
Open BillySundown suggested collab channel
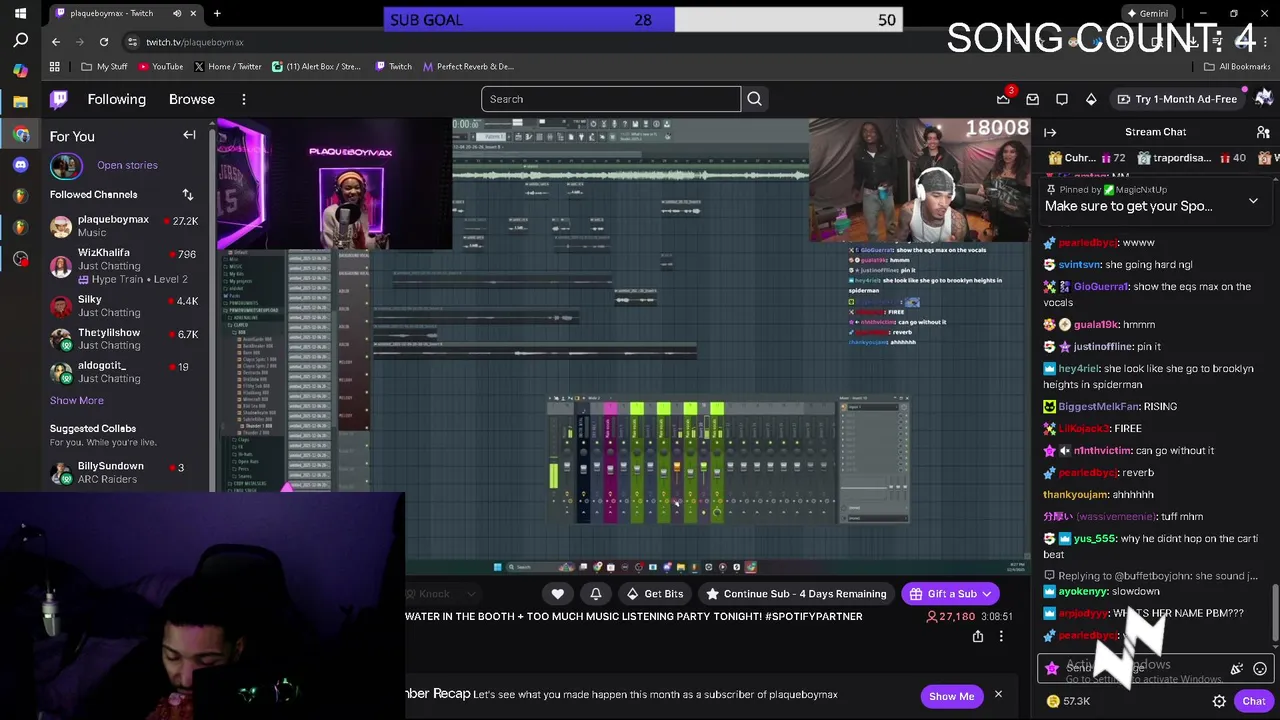[125, 473]
